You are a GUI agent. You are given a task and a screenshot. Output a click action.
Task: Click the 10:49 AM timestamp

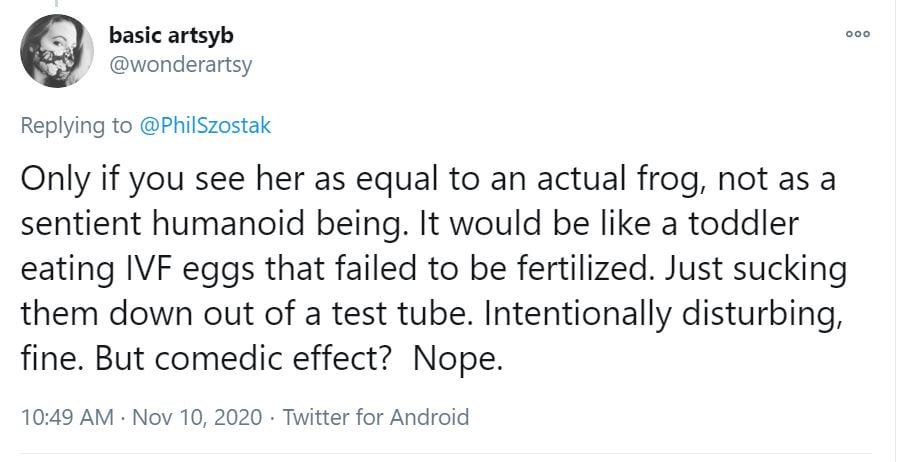click(x=67, y=416)
